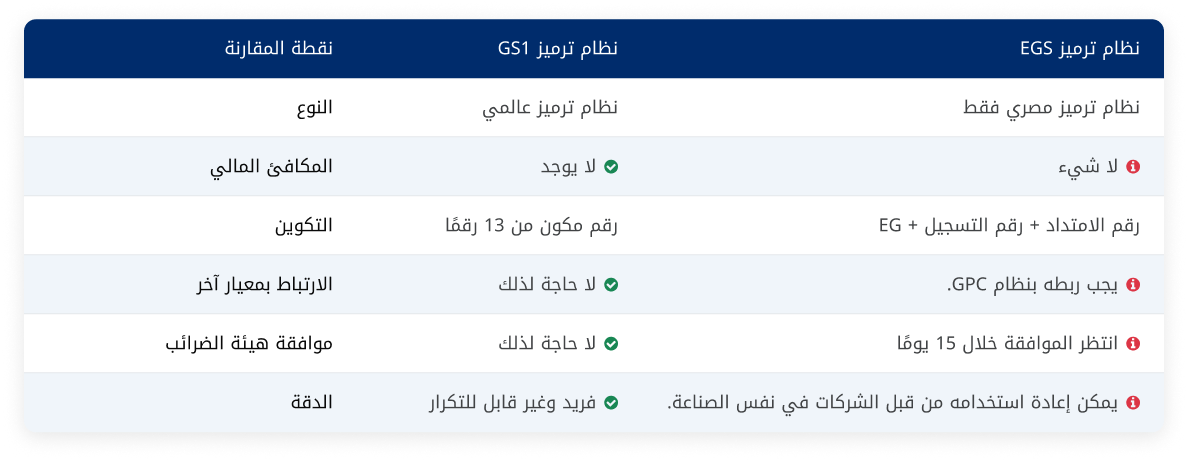Viewport: 1188px width, 461px height.
Task: Click the التكوين row label
Action: click(x=304, y=226)
